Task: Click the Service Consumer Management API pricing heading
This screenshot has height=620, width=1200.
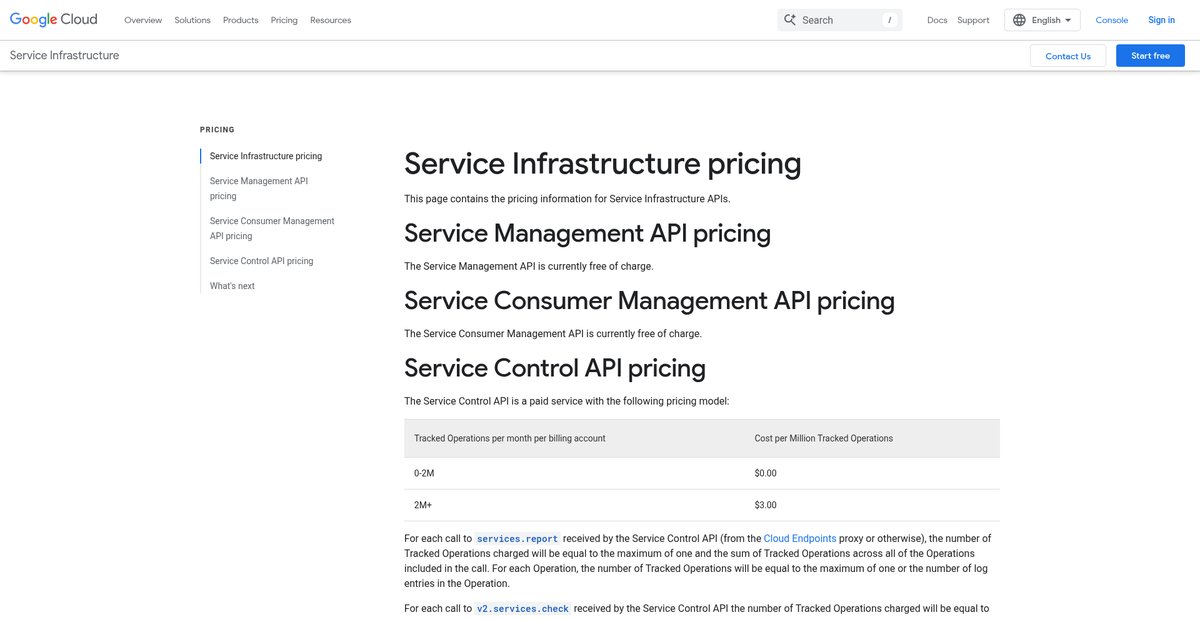Action: click(649, 300)
